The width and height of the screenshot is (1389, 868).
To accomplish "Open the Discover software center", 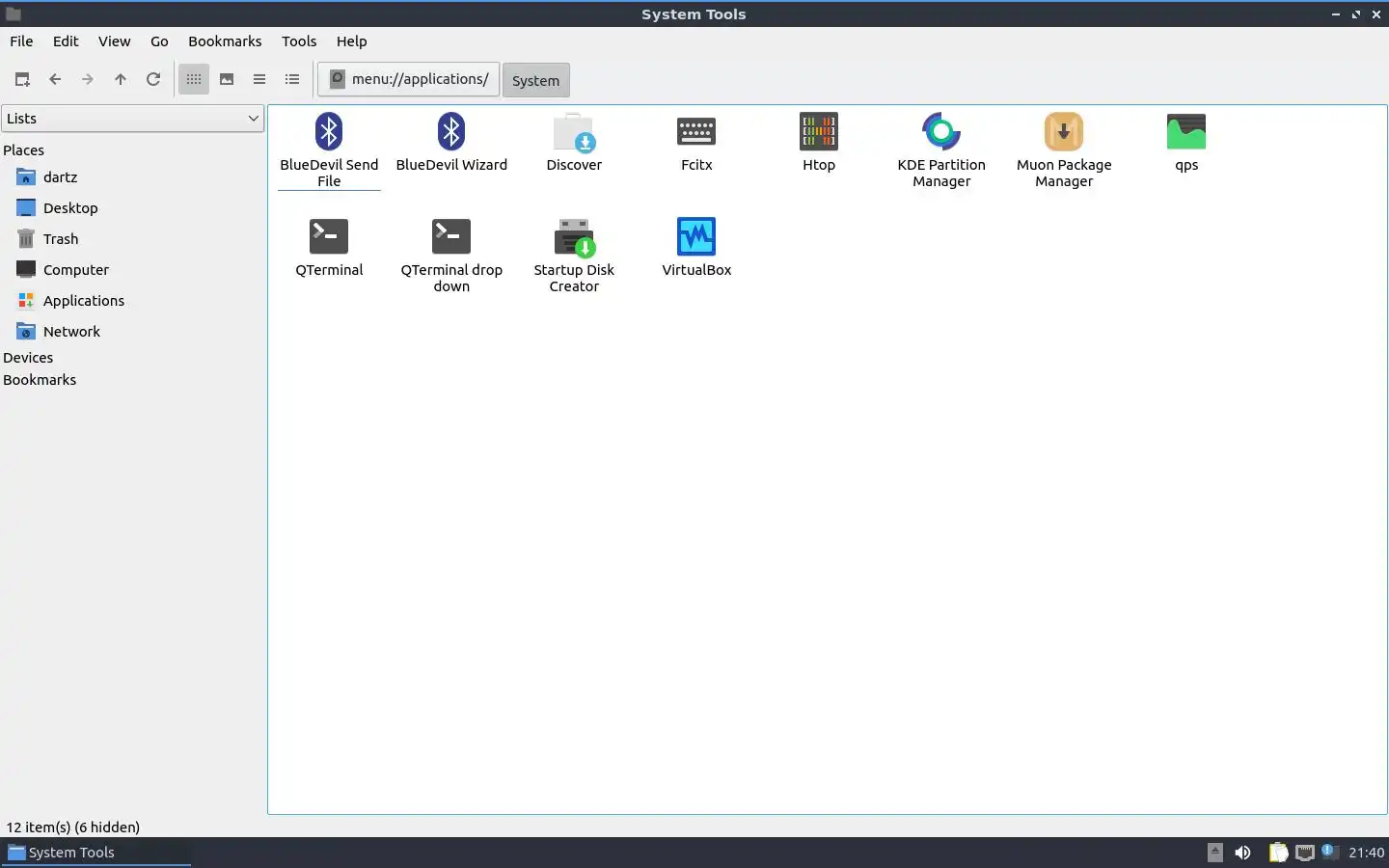I will click(x=574, y=142).
